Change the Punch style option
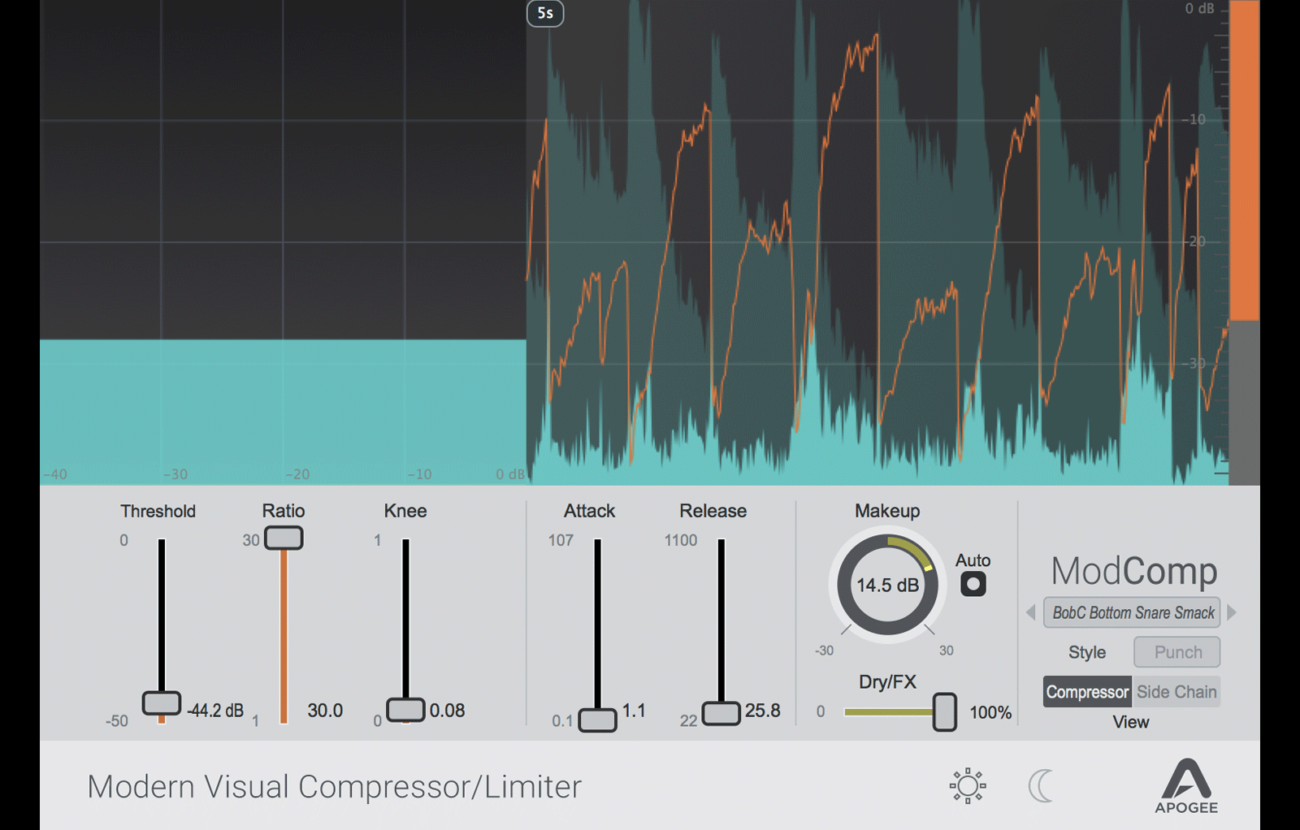Image resolution: width=1300 pixels, height=830 pixels. click(x=1177, y=652)
